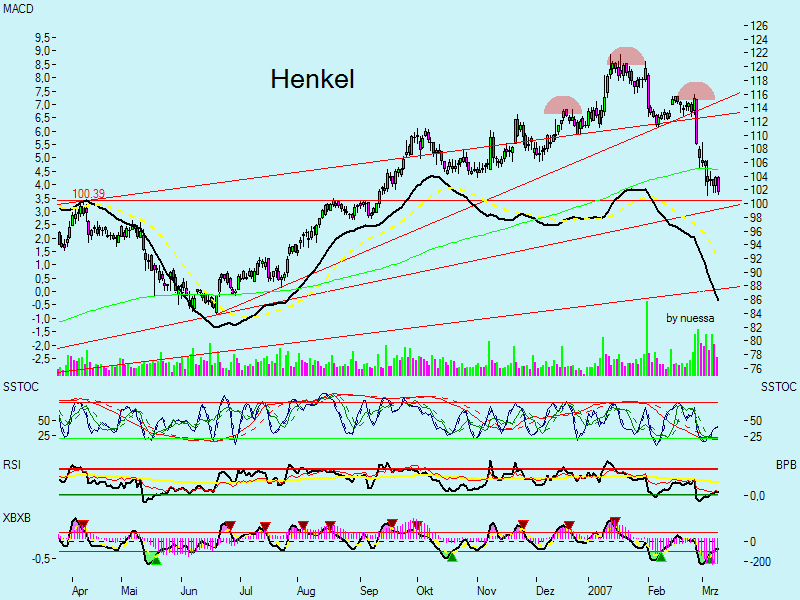Click the '76' price axis value

point(756,368)
